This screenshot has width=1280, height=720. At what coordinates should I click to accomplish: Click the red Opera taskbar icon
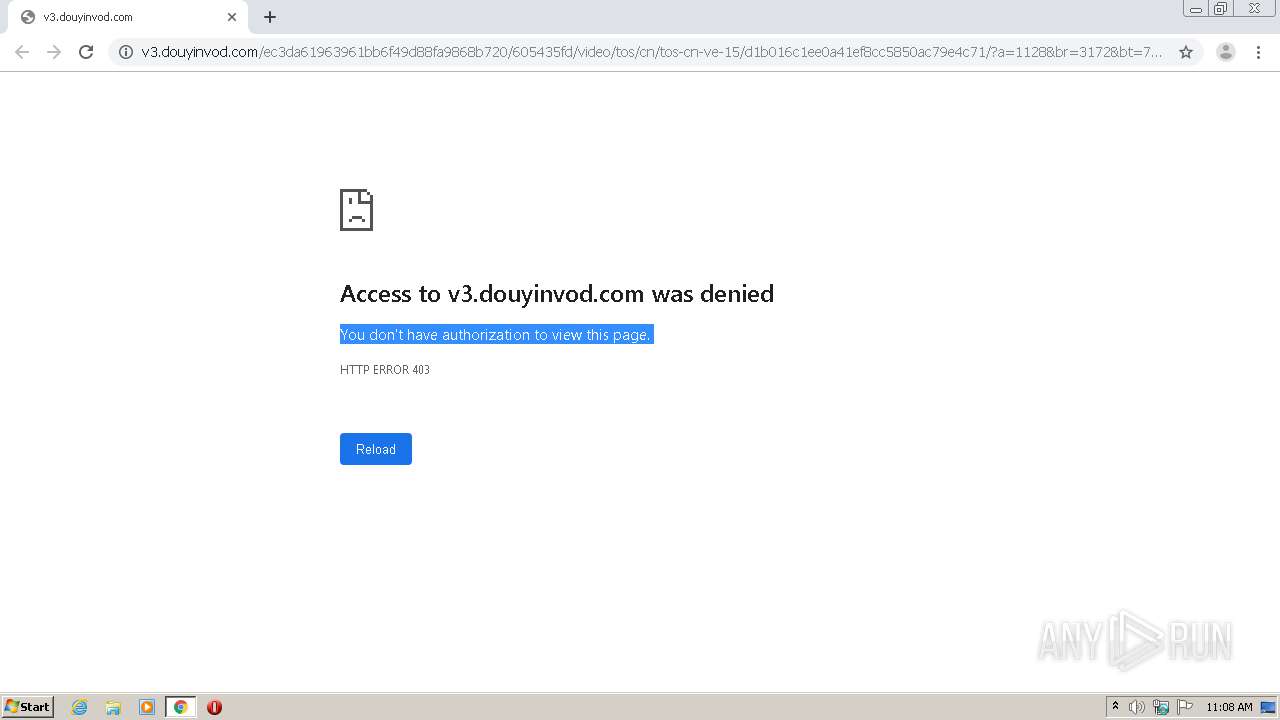pyautogui.click(x=214, y=707)
